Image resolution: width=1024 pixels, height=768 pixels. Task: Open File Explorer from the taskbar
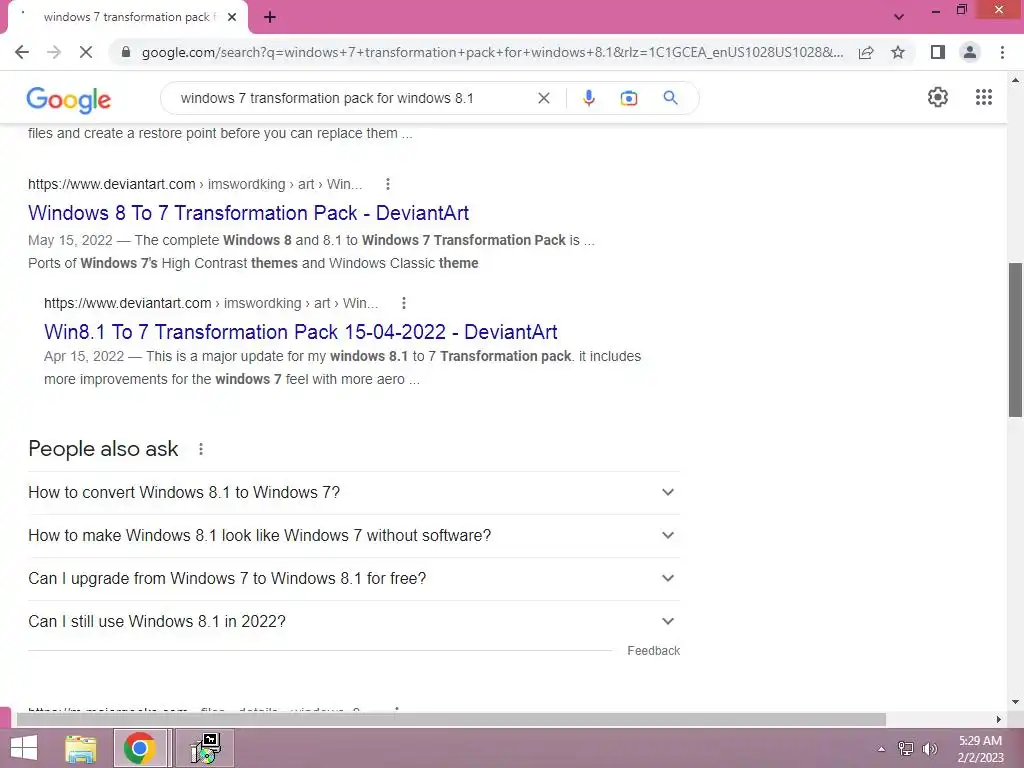coord(81,748)
